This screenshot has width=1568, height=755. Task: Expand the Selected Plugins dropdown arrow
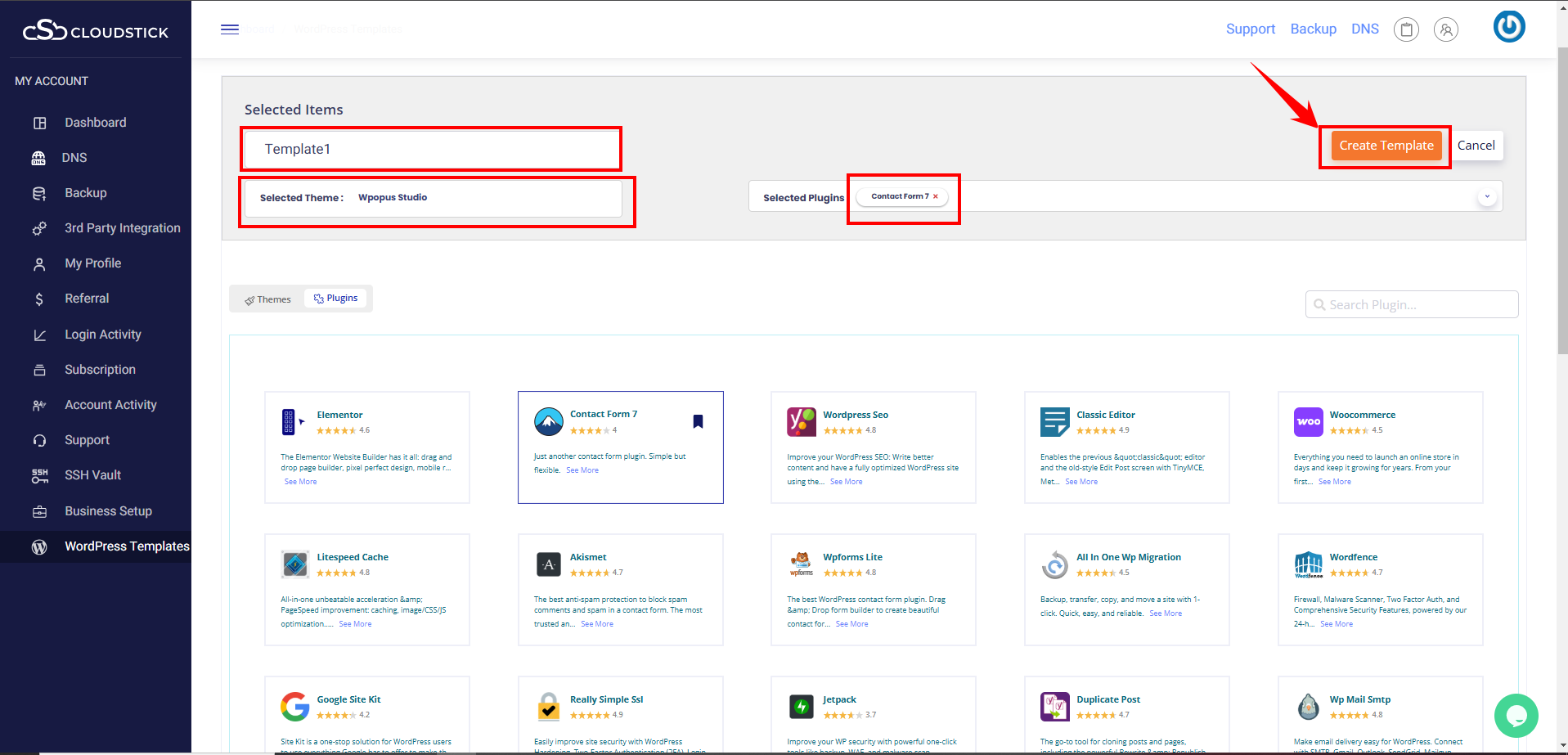pyautogui.click(x=1487, y=196)
